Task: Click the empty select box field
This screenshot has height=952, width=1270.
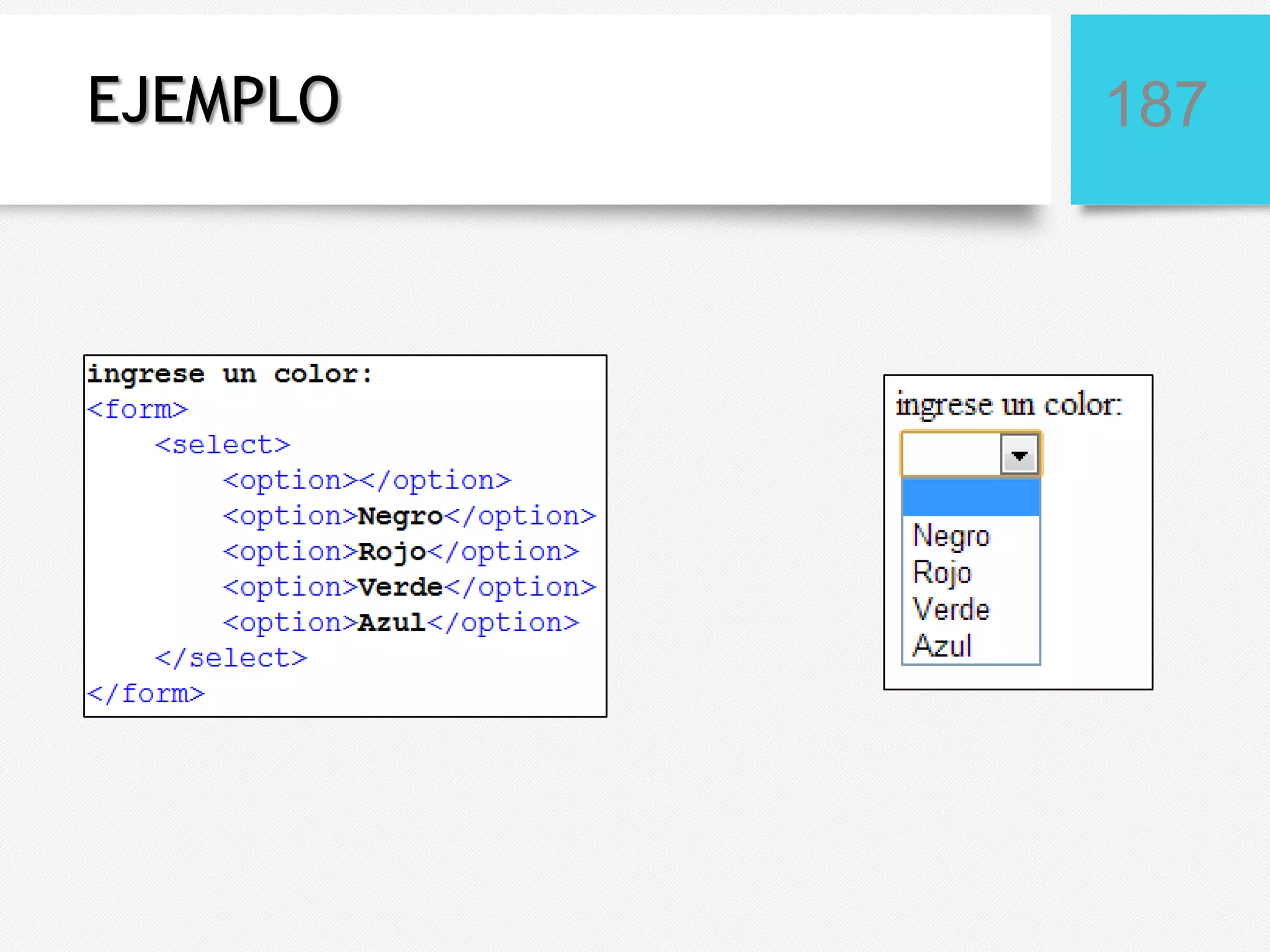Action: pos(951,454)
